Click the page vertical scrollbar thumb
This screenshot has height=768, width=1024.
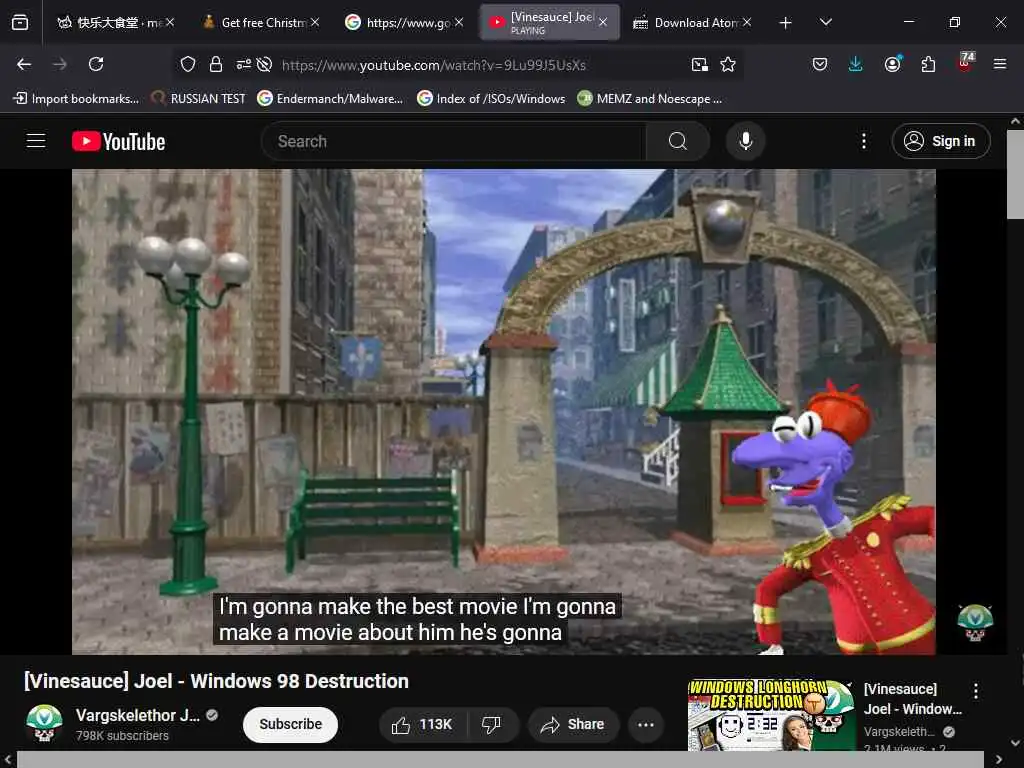pos(1015,174)
